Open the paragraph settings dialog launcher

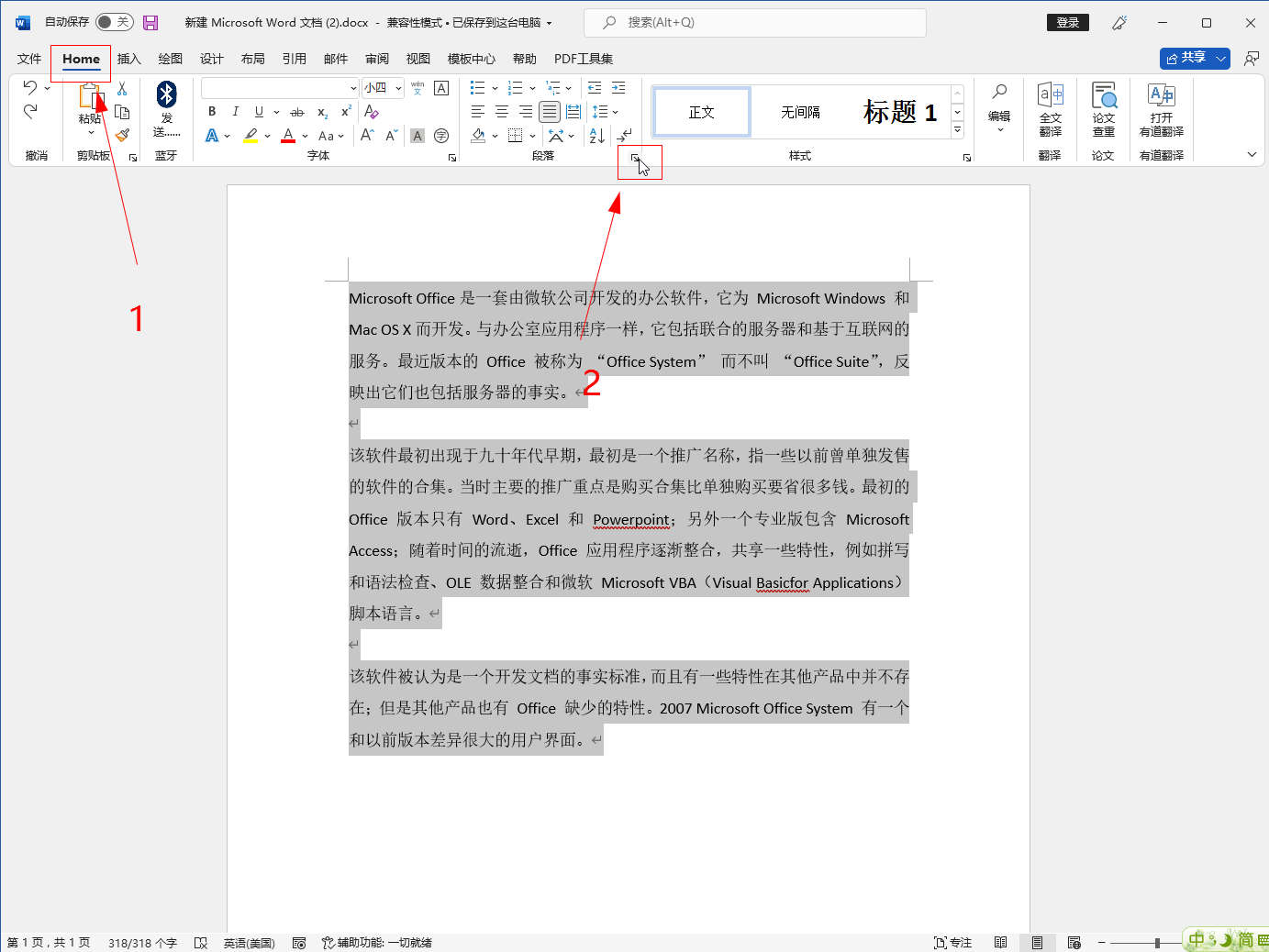pos(634,159)
